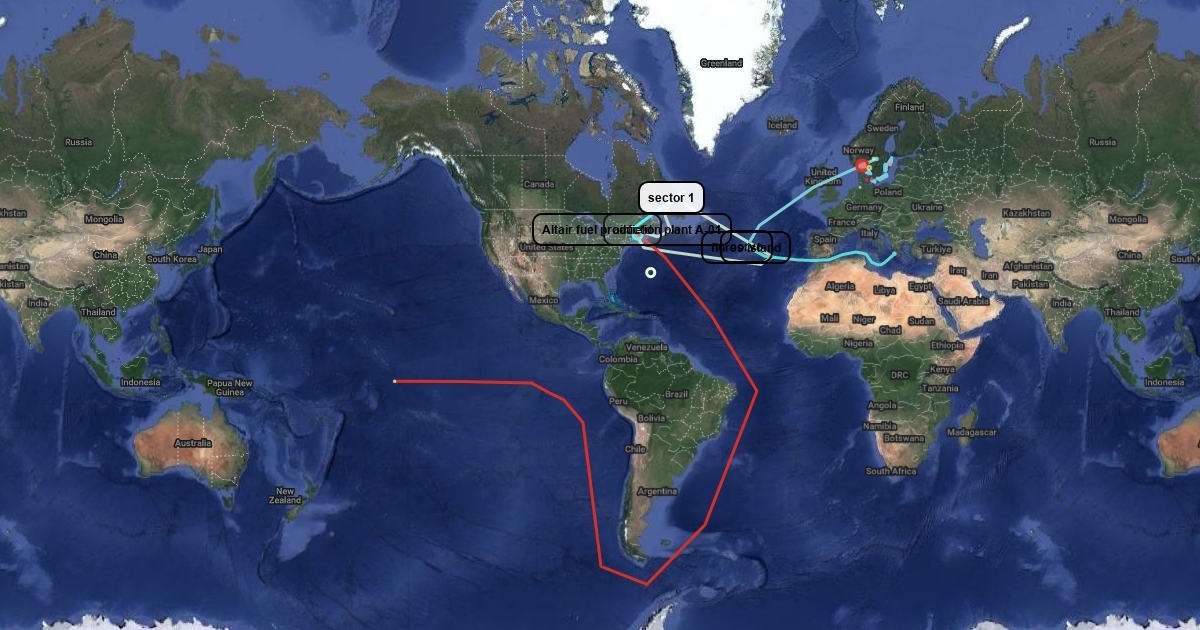This screenshot has width=1200, height=630.
Task: Click the white ring marker in the Atlantic
Action: click(651, 272)
